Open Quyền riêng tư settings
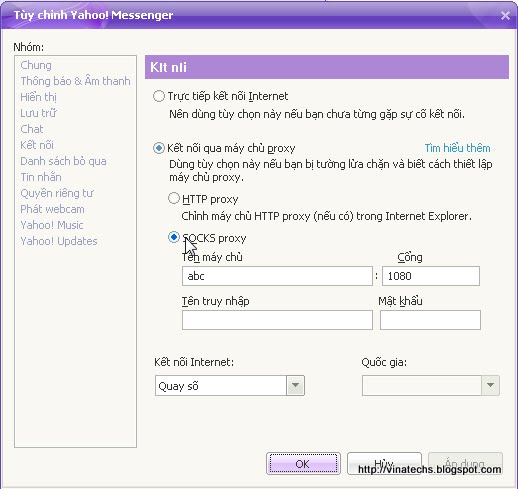This screenshot has height=489, width=518. (x=57, y=193)
